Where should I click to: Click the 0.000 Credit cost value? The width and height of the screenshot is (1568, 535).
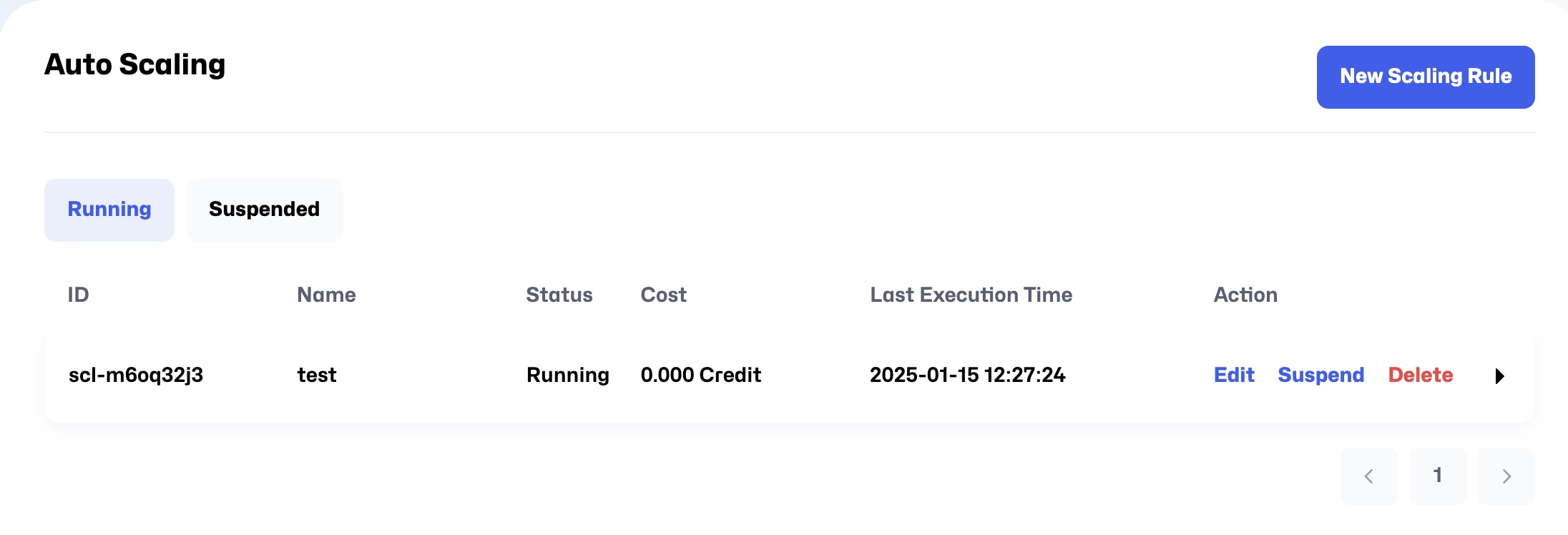tap(700, 376)
